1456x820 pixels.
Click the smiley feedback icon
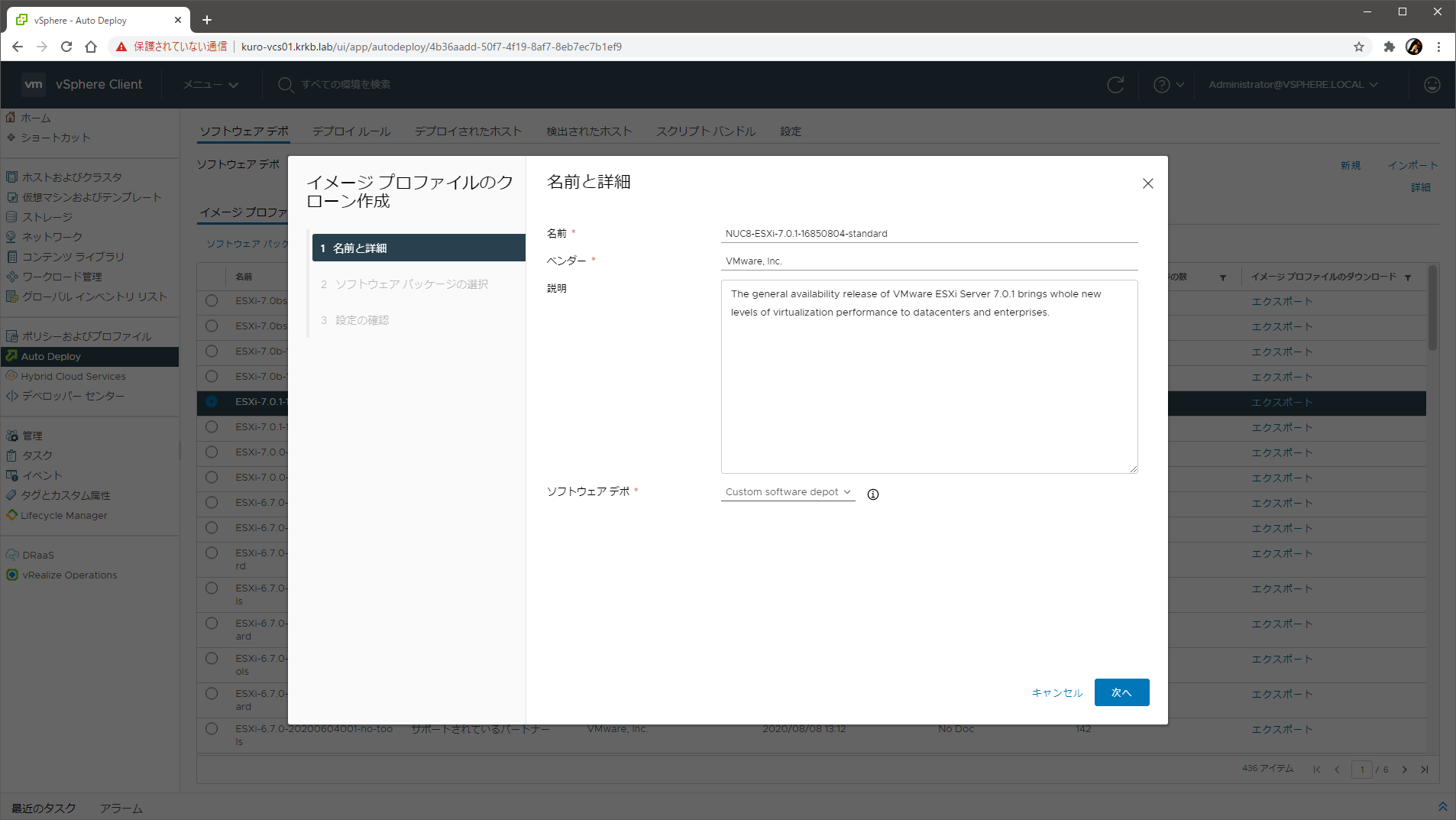click(x=1432, y=85)
